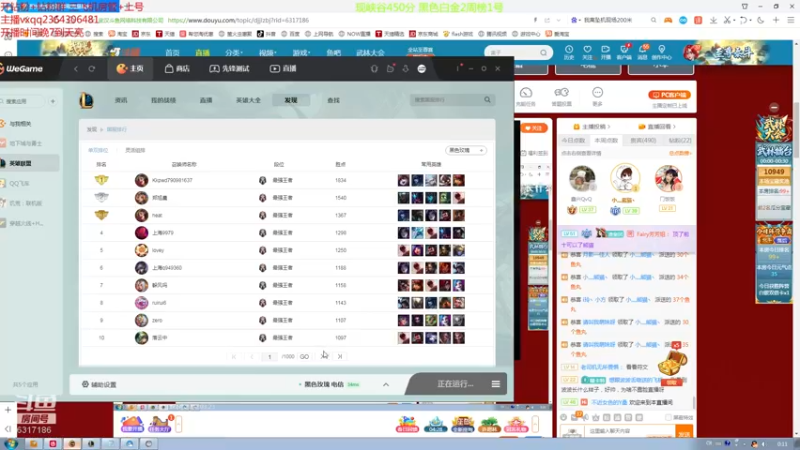Switch to 灵活组排 ranking list
This screenshot has width=800, height=450.
135,151
